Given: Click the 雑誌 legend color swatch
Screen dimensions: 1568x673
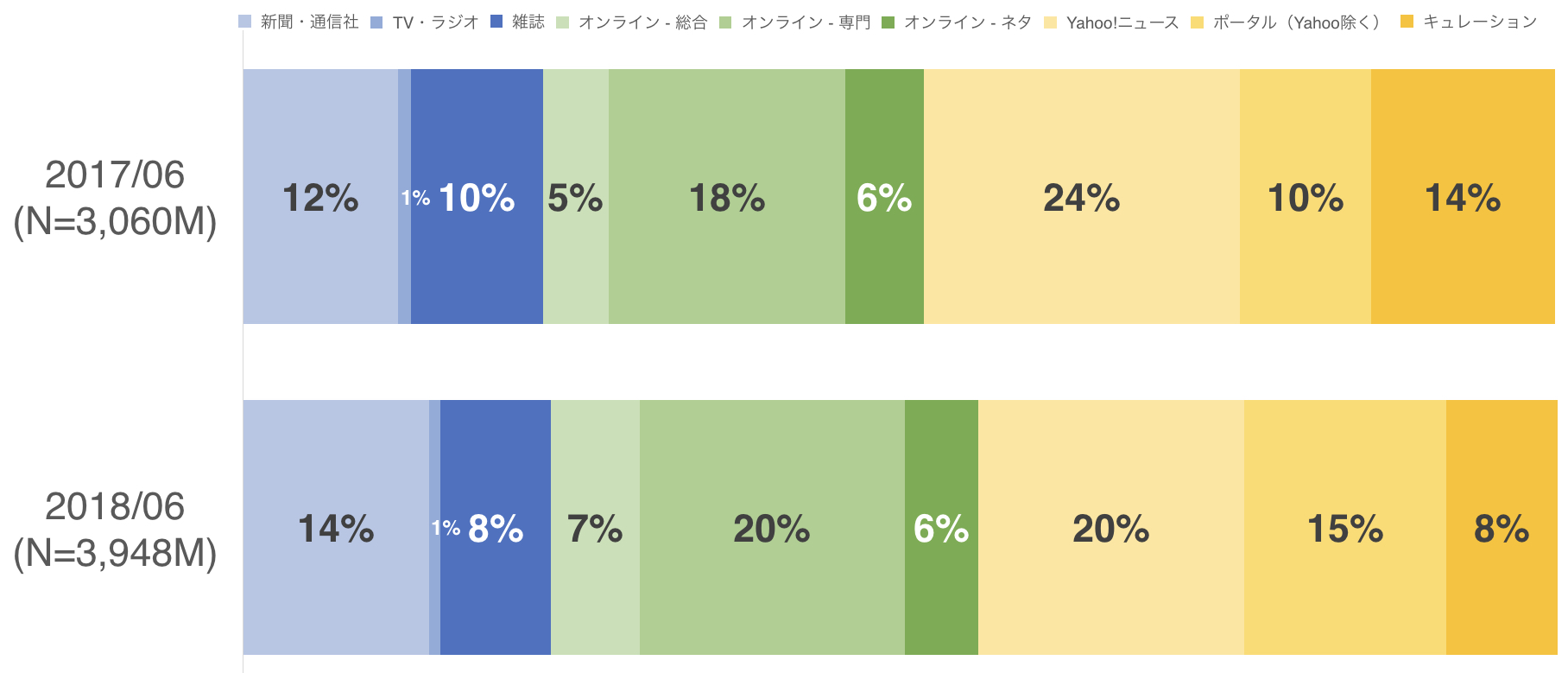Looking at the screenshot, I should (x=496, y=22).
